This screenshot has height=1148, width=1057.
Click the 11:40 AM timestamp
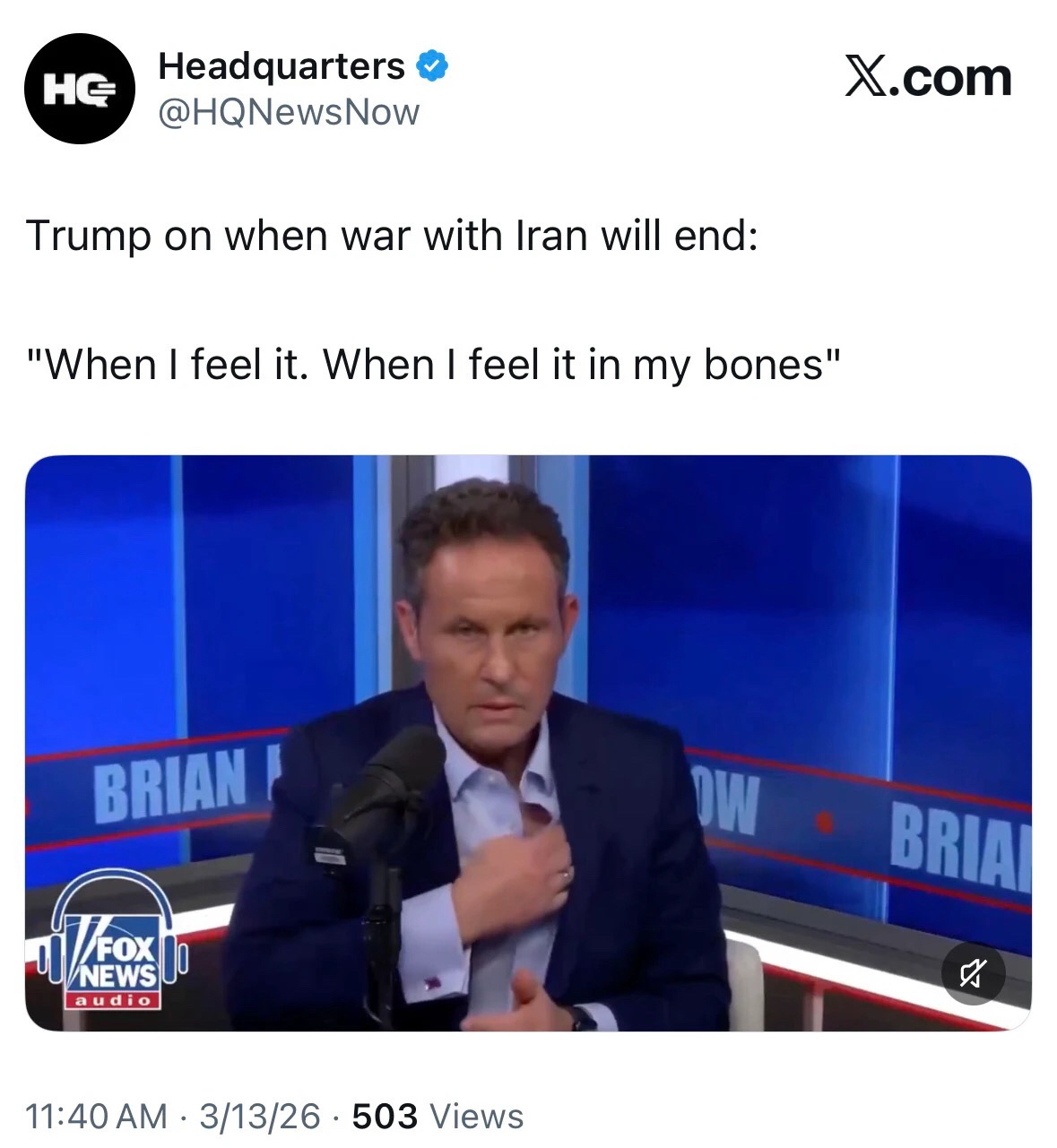pos(97,1116)
